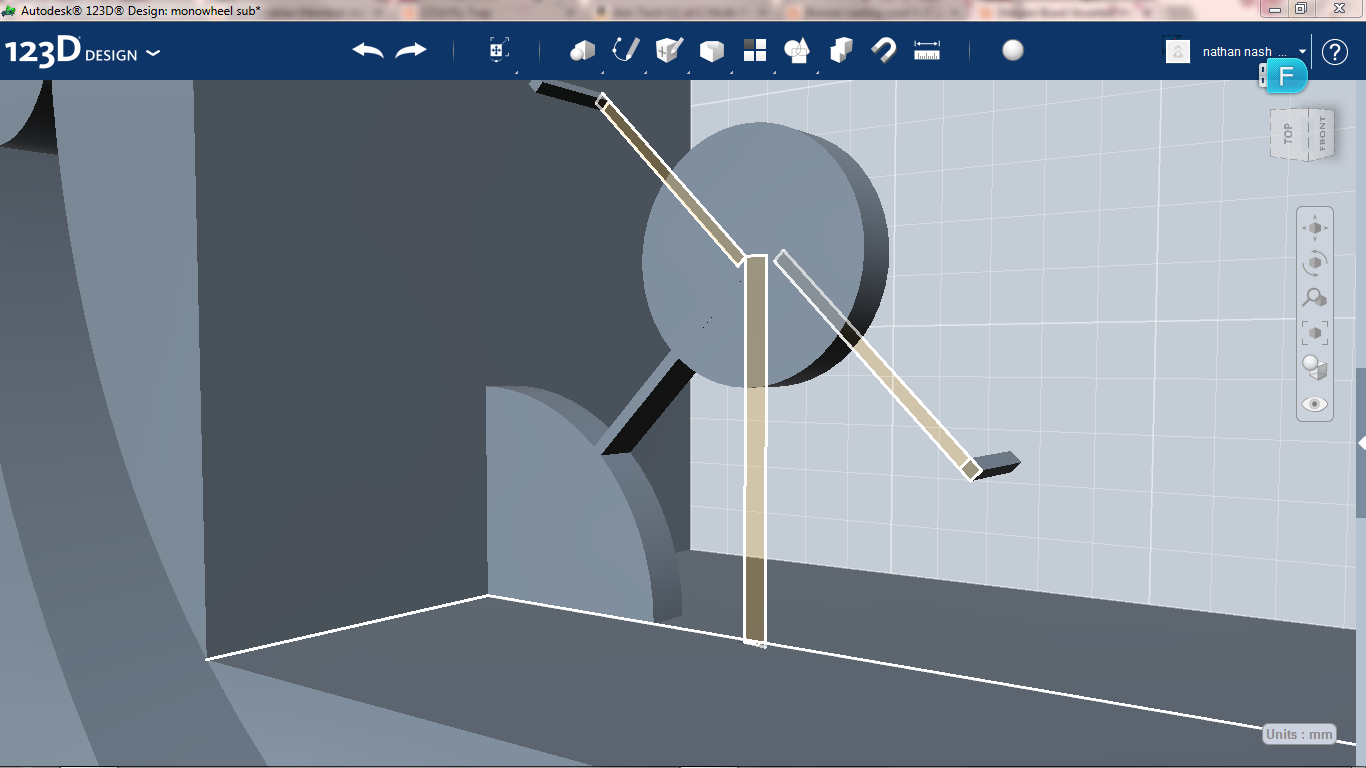Open the Help question mark

tap(1335, 52)
